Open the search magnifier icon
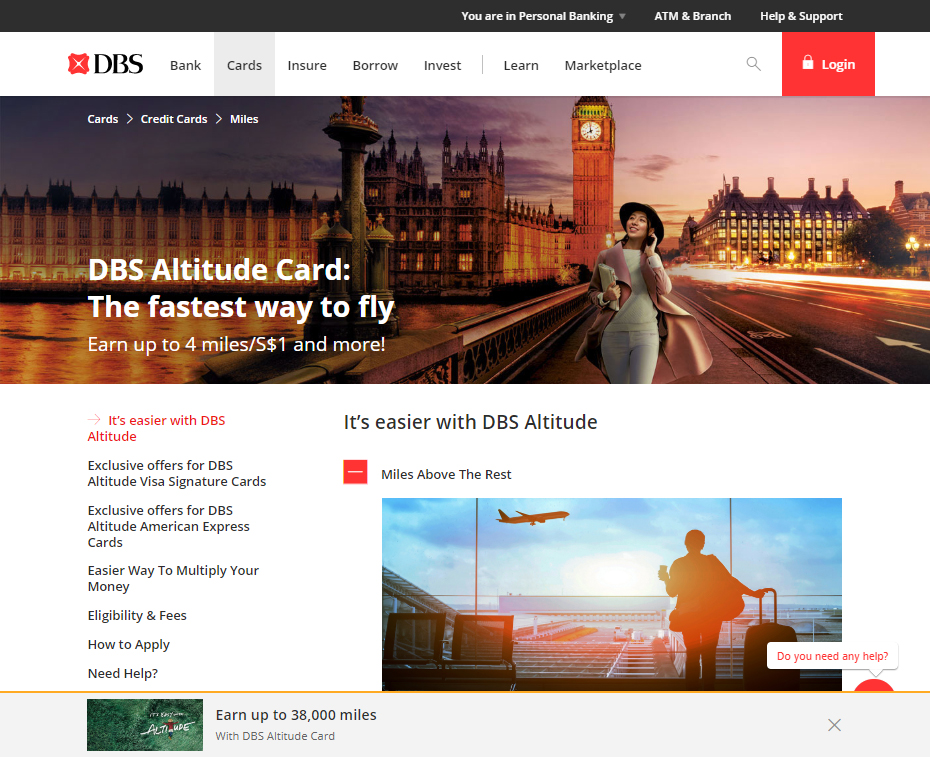Image resolution: width=930 pixels, height=757 pixels. (x=753, y=64)
